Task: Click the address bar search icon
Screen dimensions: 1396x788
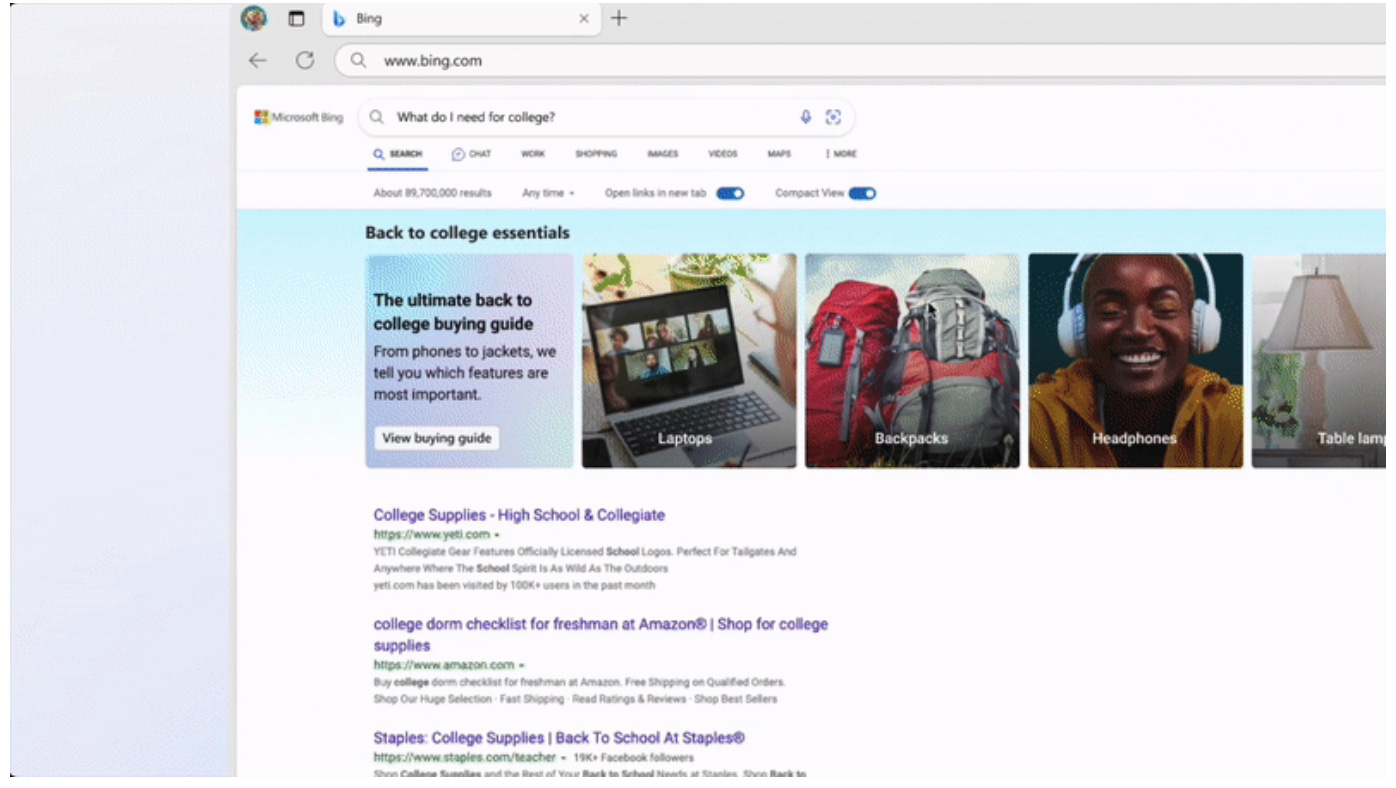Action: pyautogui.click(x=358, y=60)
